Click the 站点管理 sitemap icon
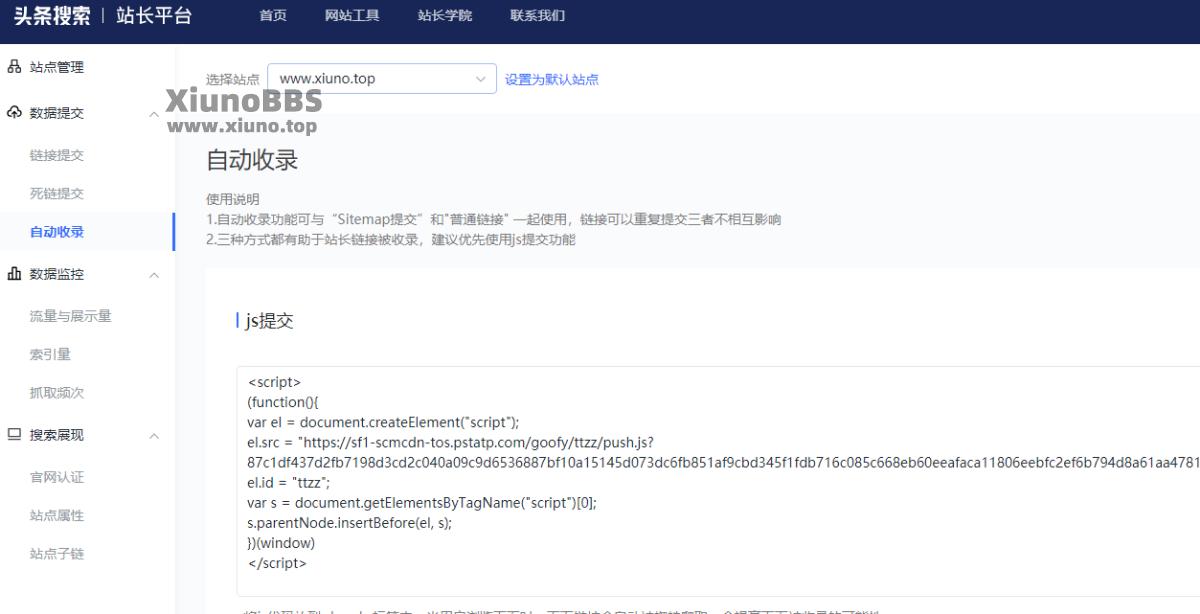The image size is (1200, 614). (x=14, y=67)
